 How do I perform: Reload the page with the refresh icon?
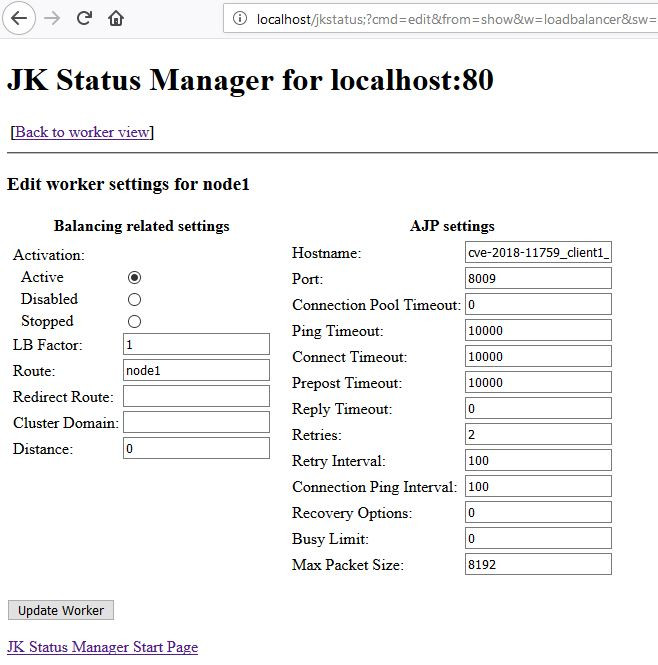click(85, 18)
